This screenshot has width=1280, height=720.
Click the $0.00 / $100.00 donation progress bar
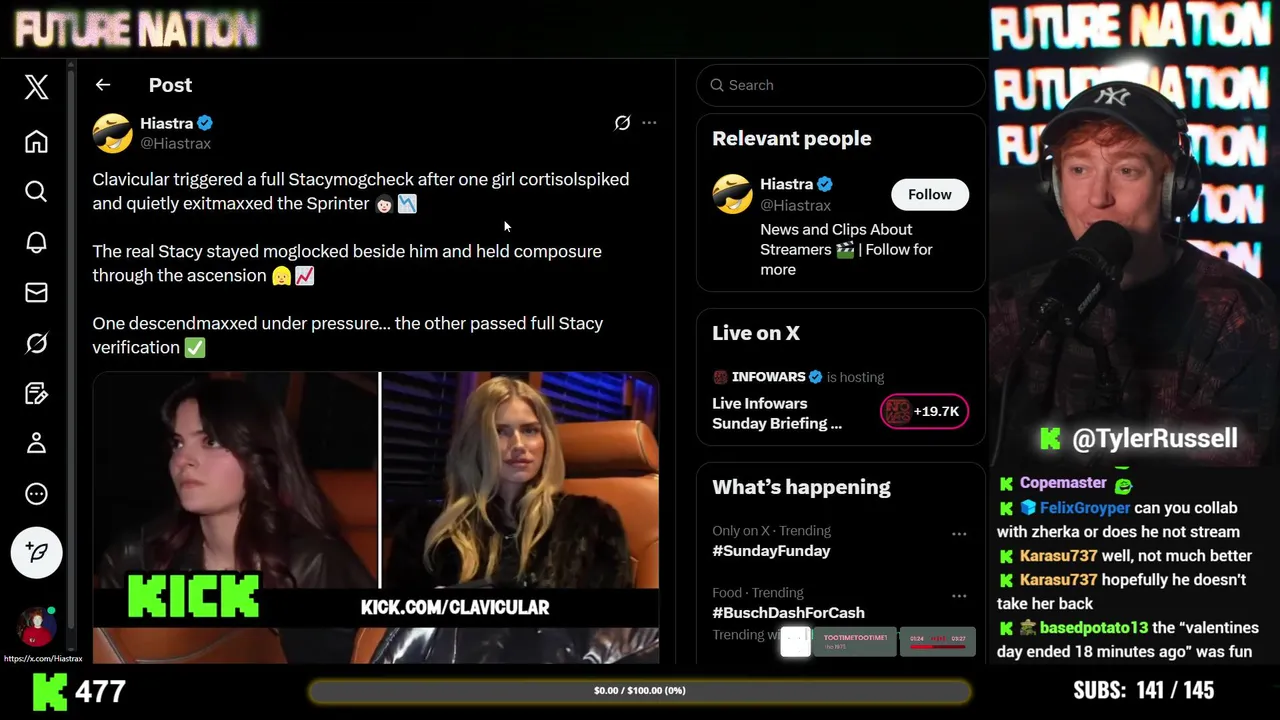pos(640,691)
